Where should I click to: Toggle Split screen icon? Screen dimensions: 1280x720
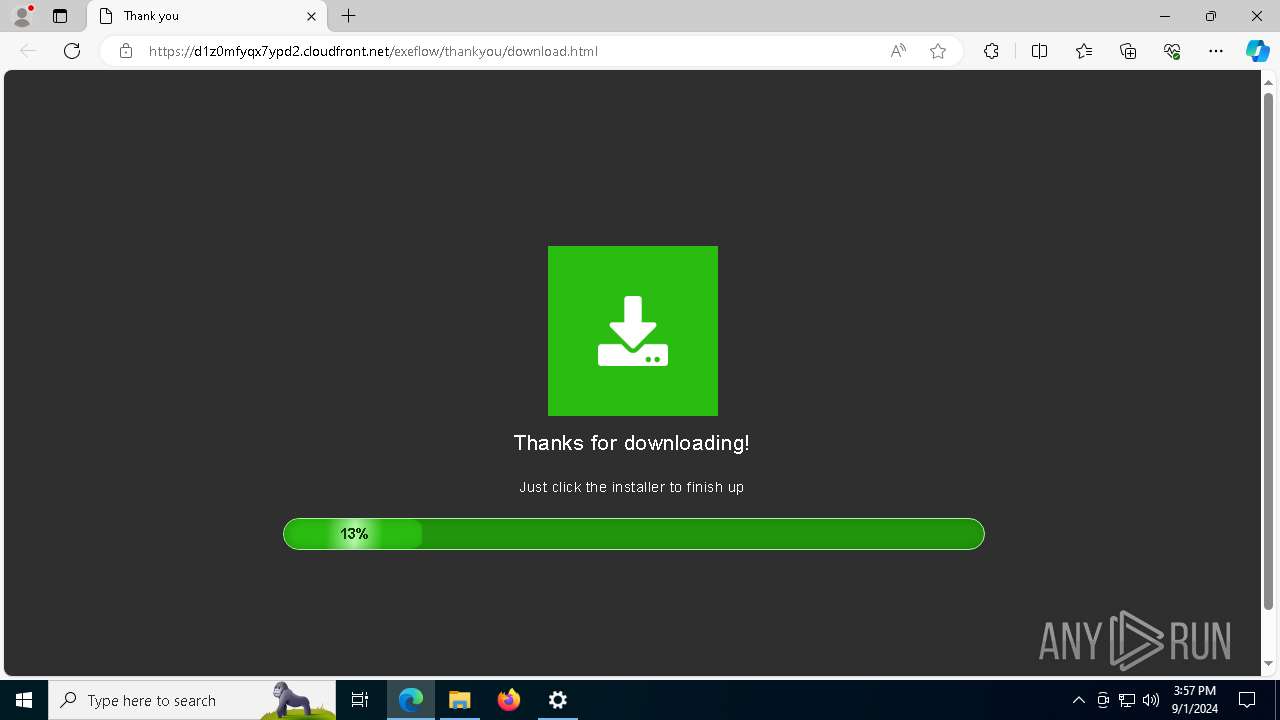(x=1039, y=51)
